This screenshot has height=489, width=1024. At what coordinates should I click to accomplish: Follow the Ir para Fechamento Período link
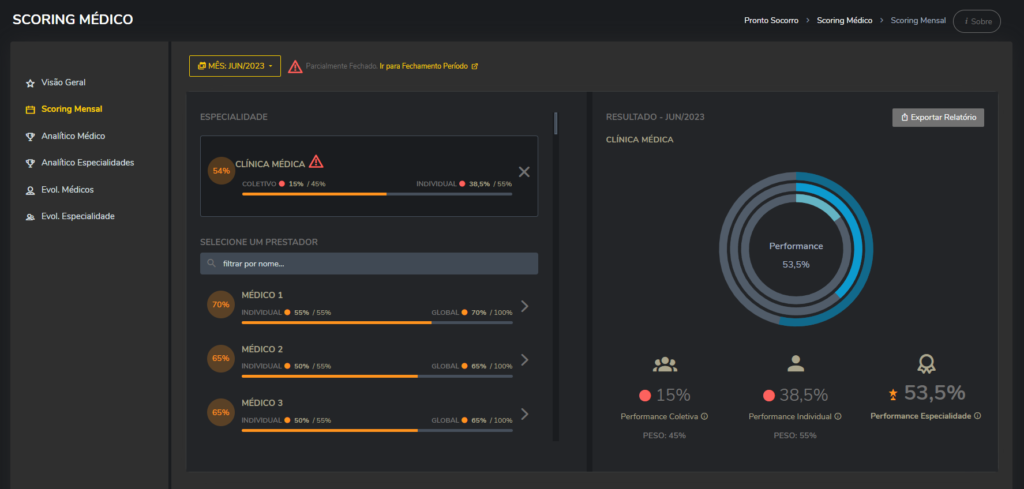pyautogui.click(x=424, y=66)
